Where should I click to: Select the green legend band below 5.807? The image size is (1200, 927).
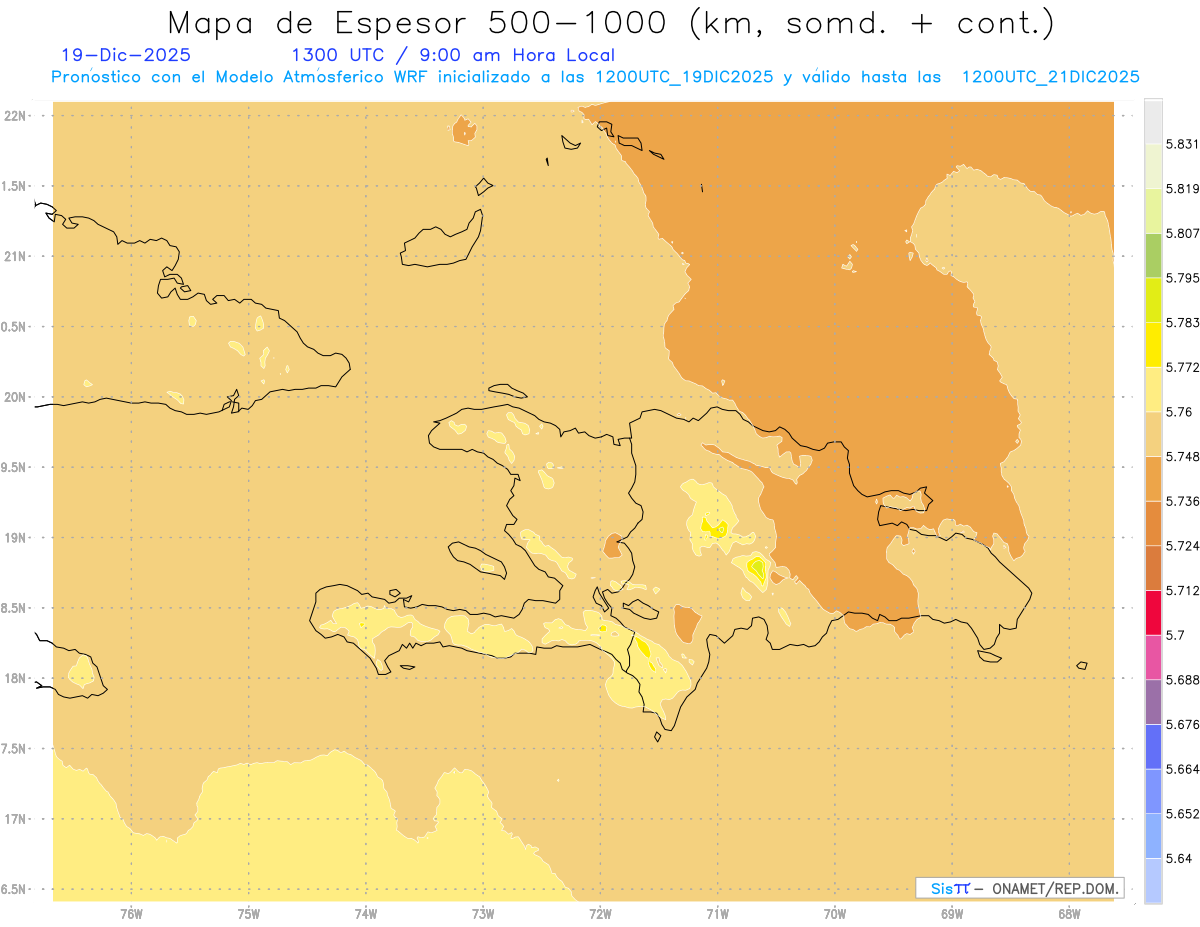point(1153,255)
